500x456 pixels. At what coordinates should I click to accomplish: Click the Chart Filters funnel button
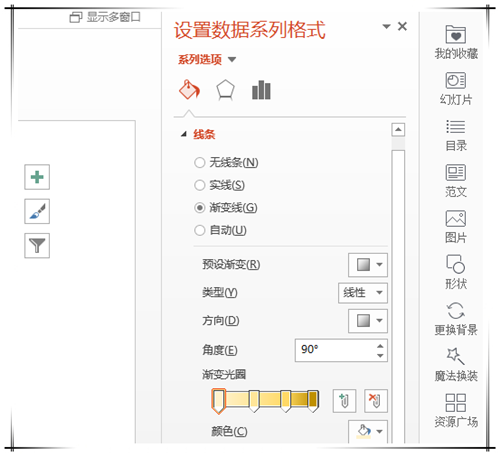point(37,246)
